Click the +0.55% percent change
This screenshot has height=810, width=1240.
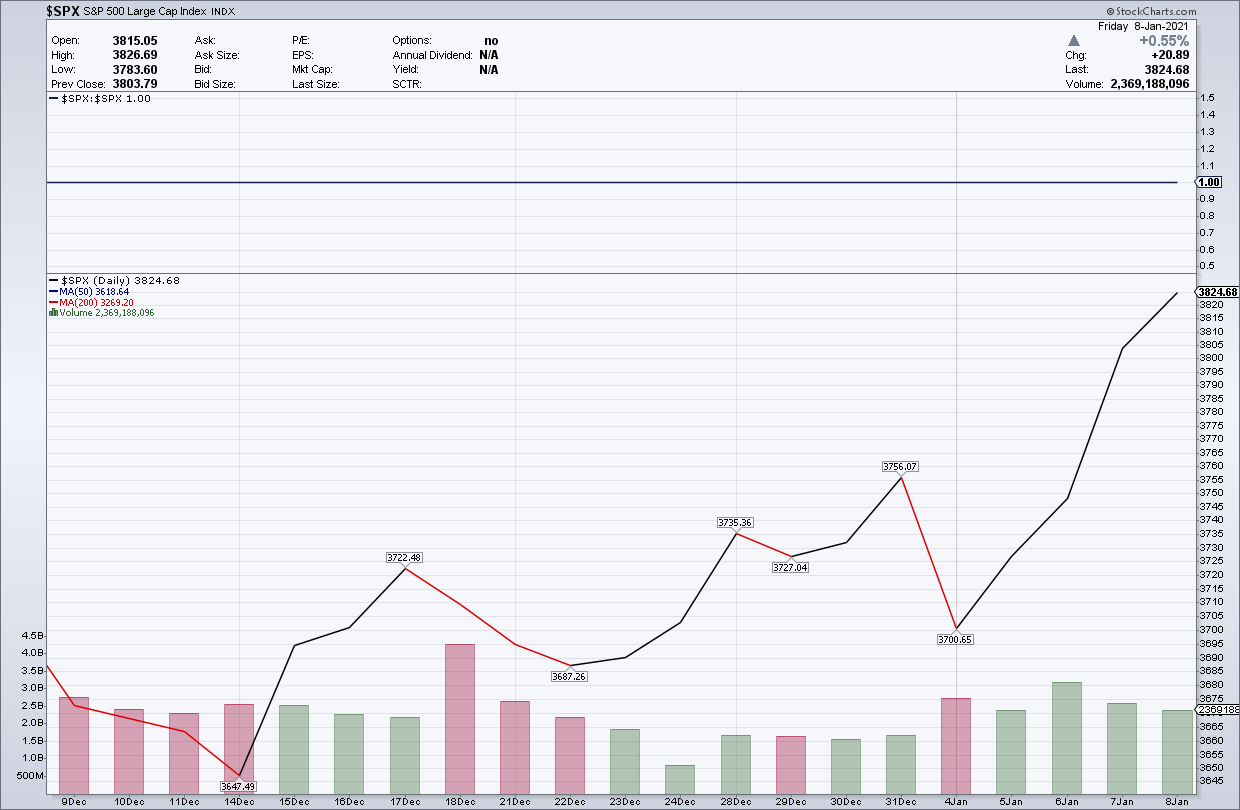(x=1164, y=41)
